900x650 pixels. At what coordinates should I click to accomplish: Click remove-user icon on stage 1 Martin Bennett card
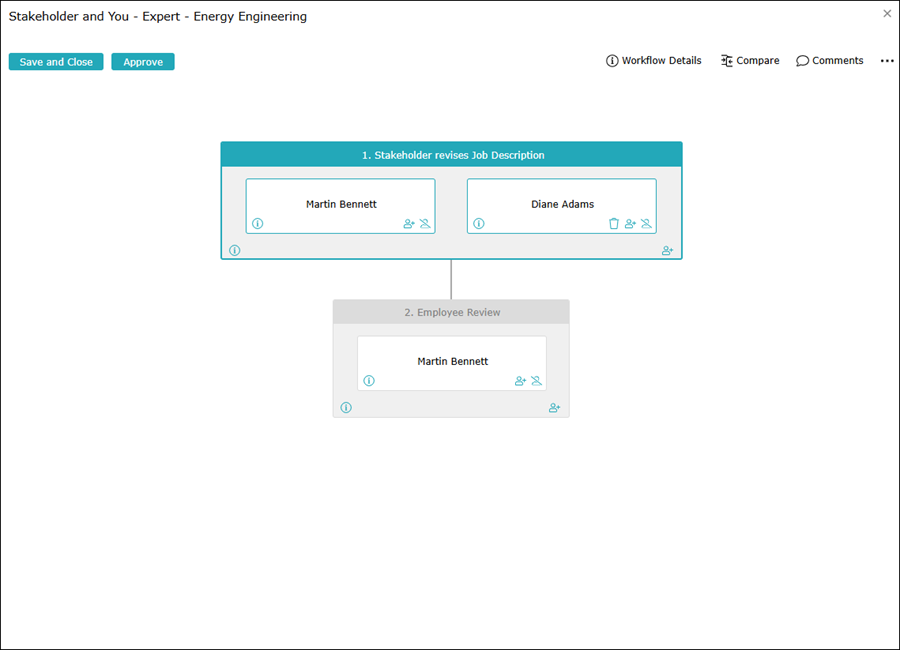pos(425,224)
